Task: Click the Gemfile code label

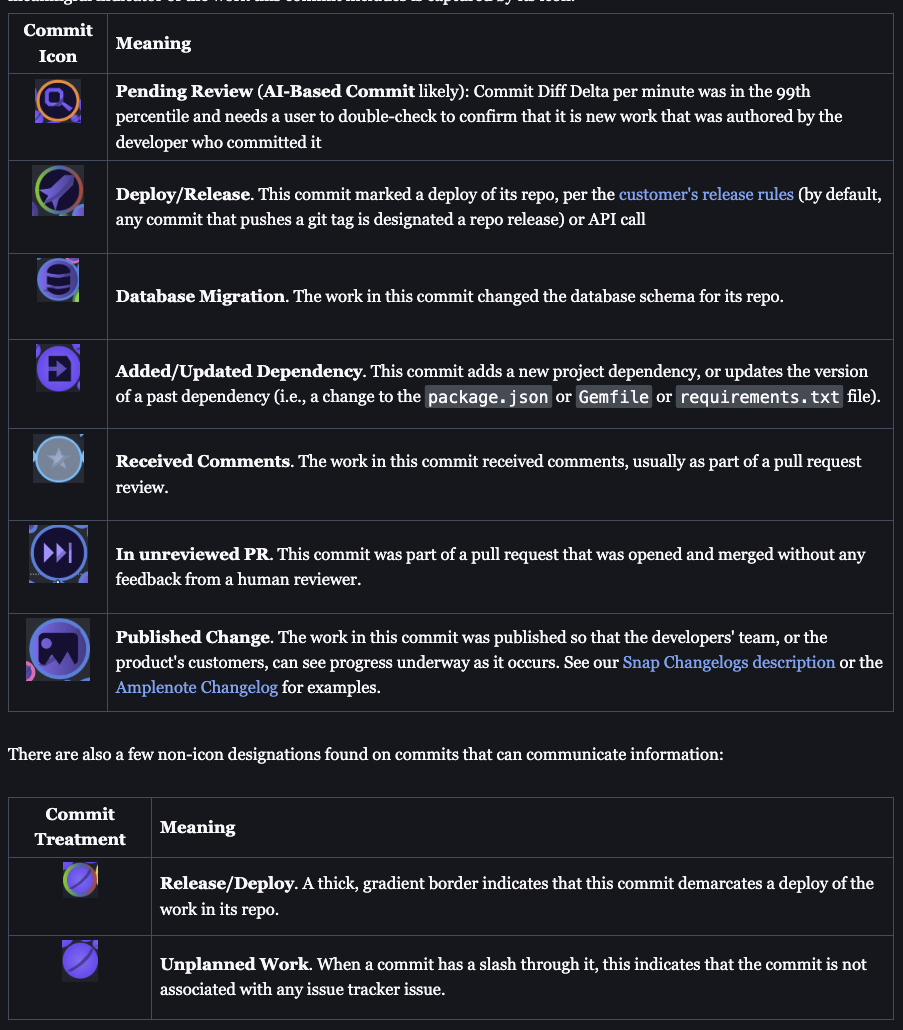Action: coord(614,397)
